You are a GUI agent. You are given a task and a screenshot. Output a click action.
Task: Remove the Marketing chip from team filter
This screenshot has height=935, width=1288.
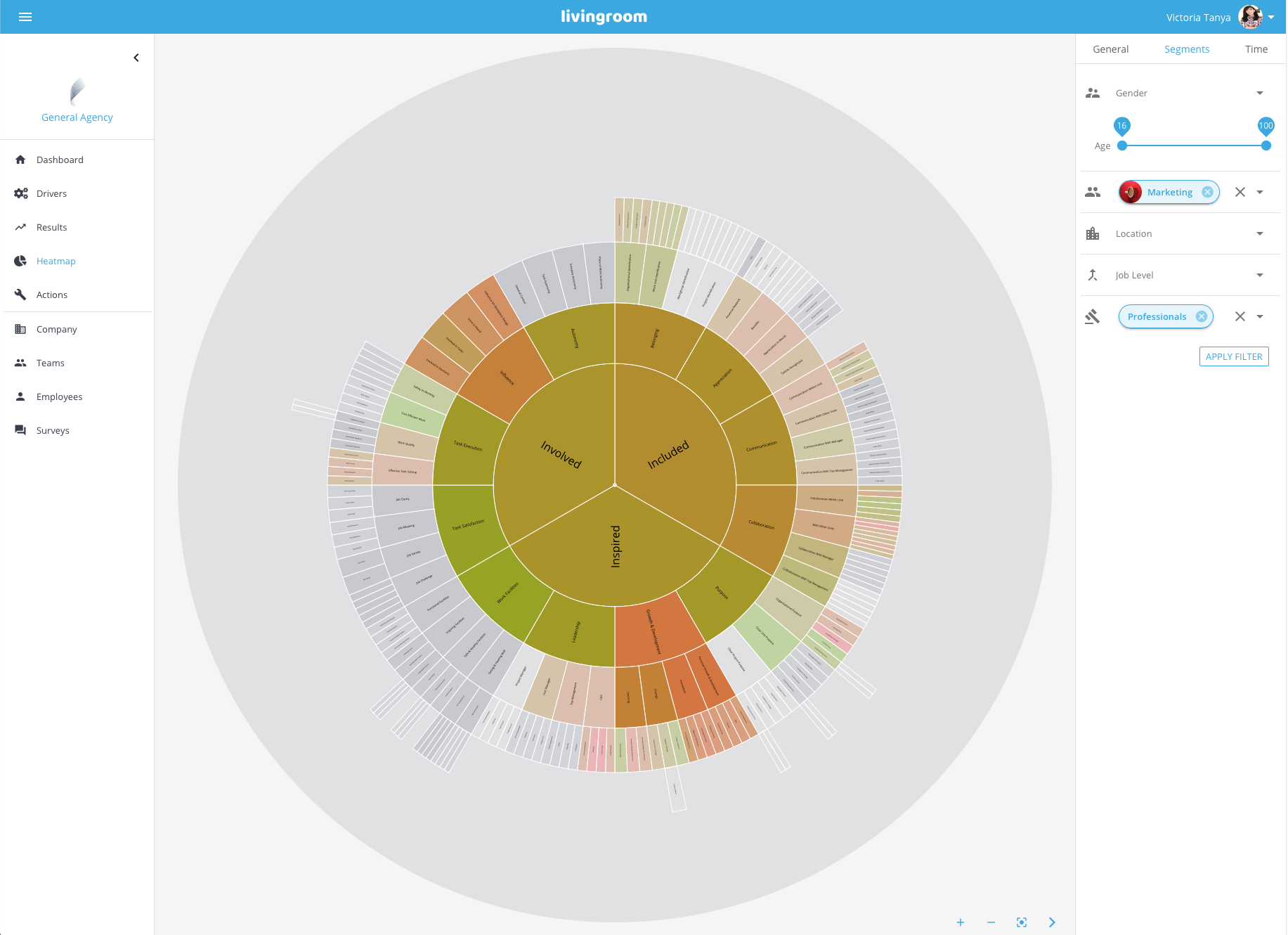pos(1207,192)
